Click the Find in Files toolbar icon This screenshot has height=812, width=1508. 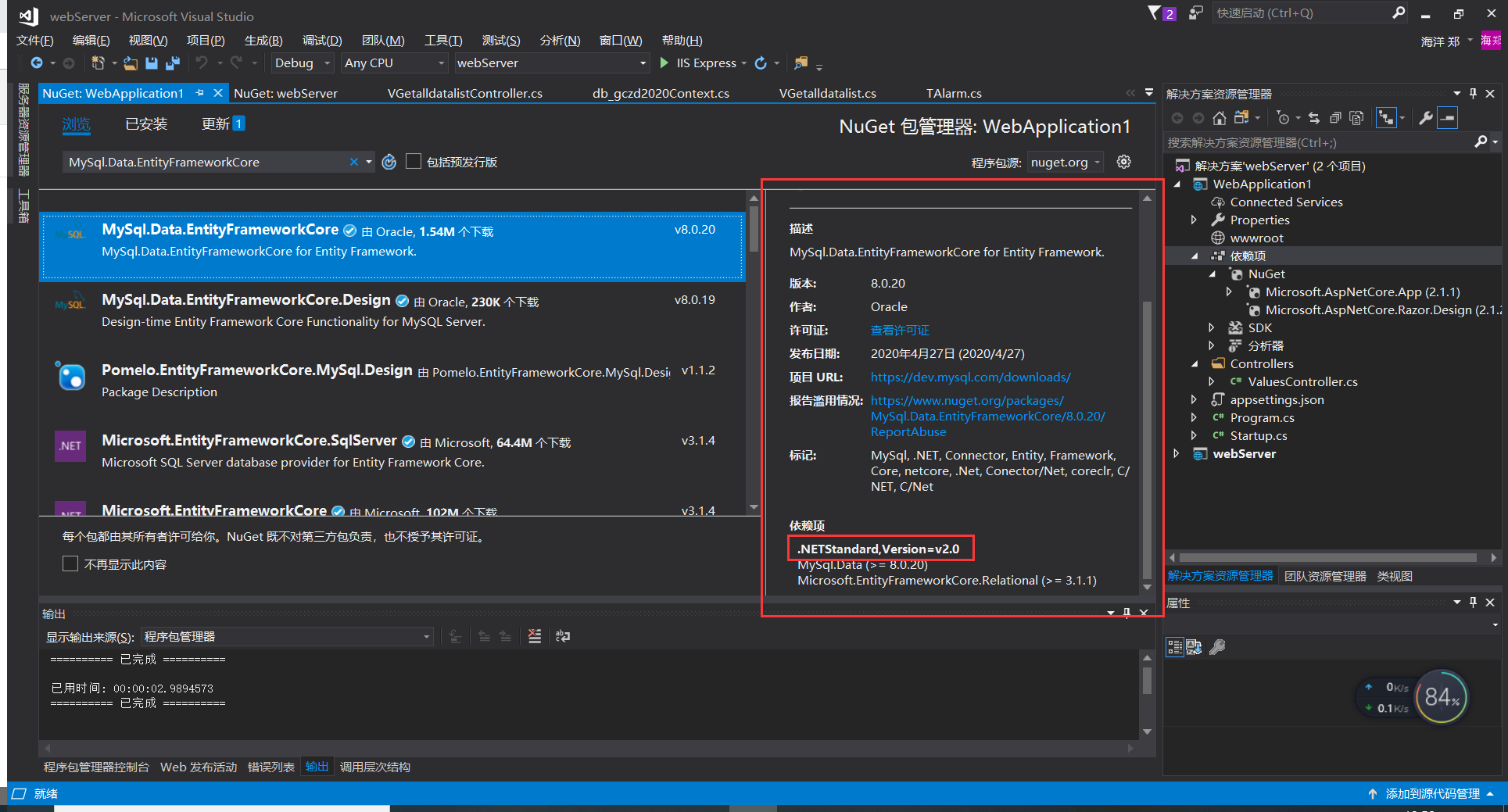click(801, 63)
